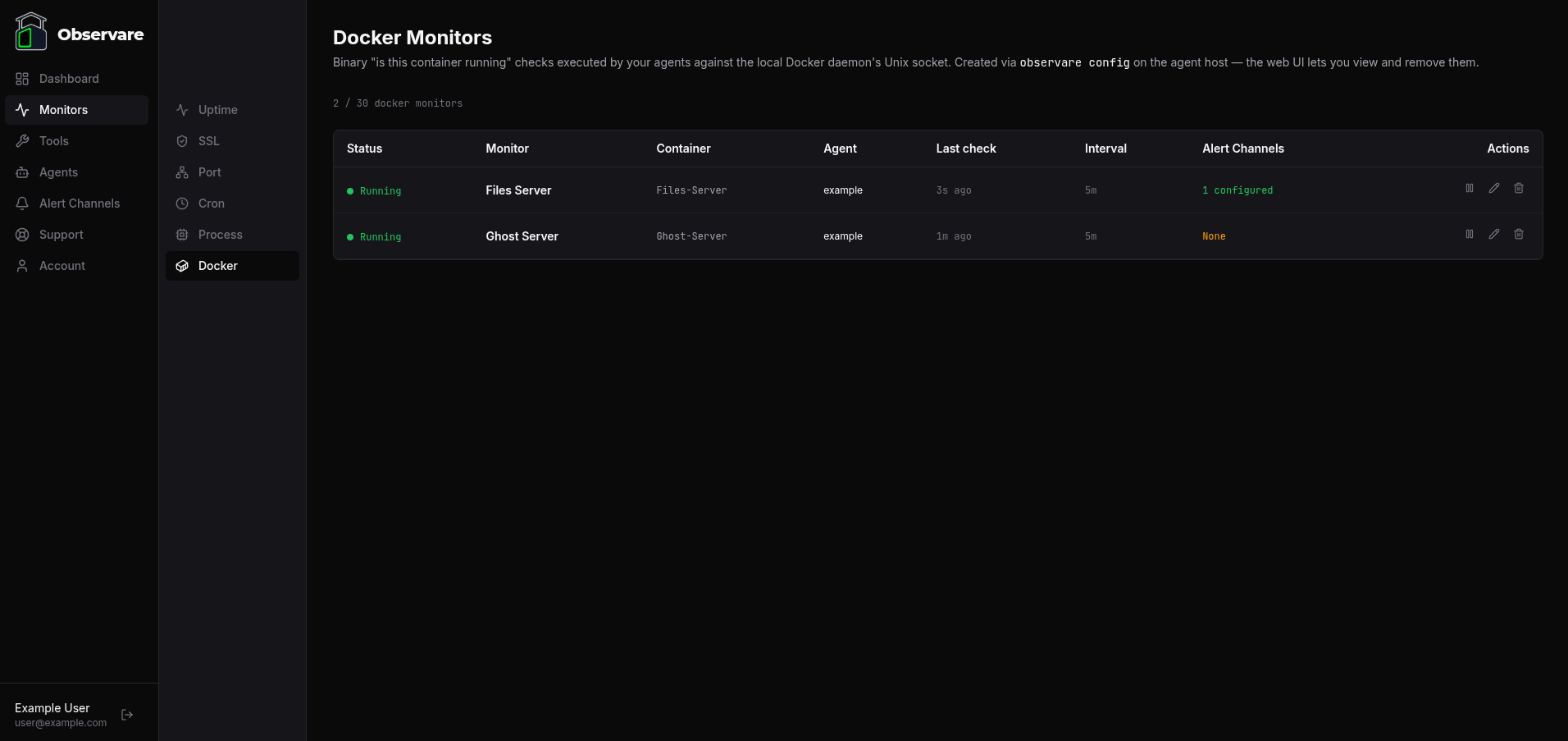This screenshot has height=741, width=1568.
Task: Open Alert Channels settings
Action: click(79, 204)
